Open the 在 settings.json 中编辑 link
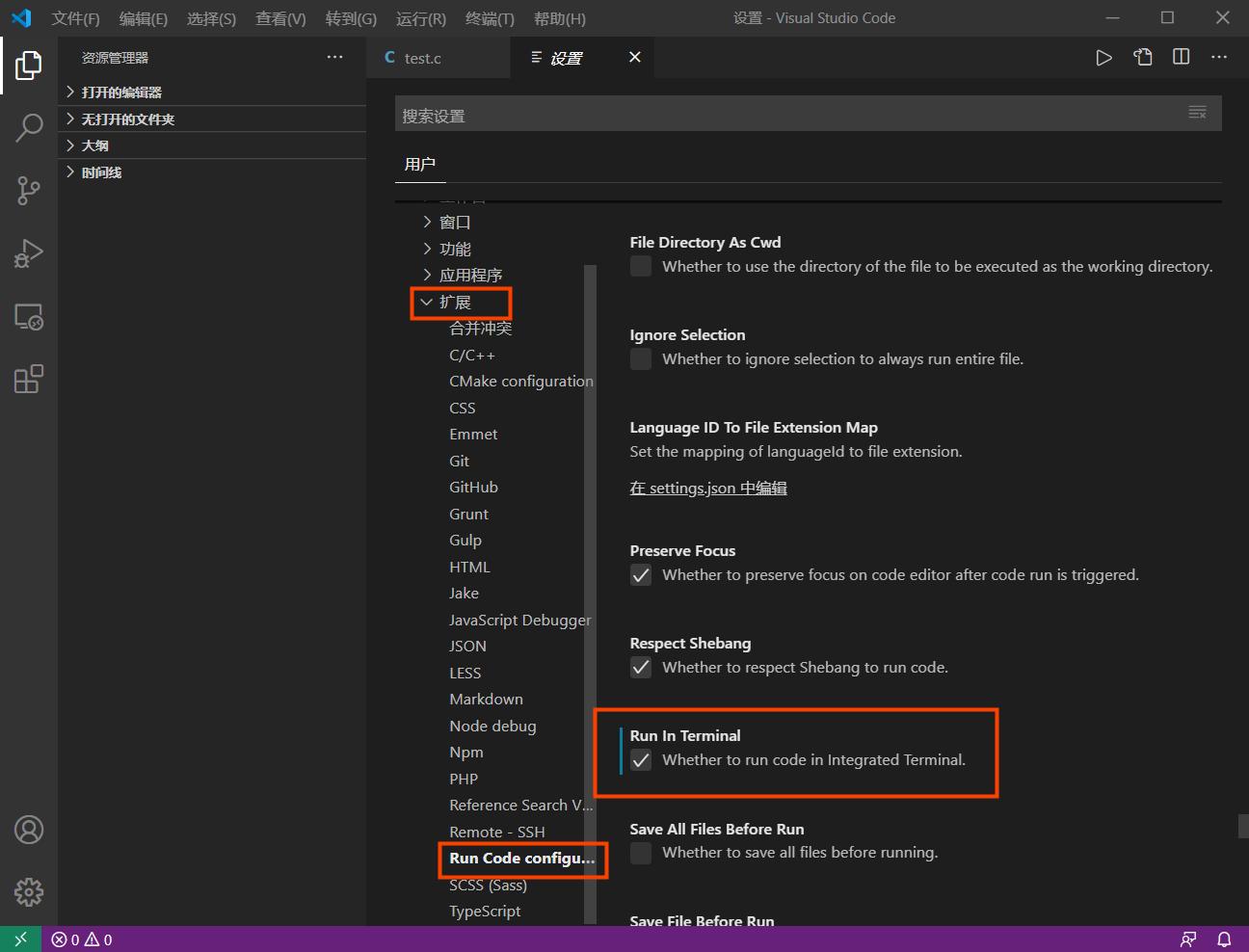Image resolution: width=1249 pixels, height=952 pixels. point(708,488)
